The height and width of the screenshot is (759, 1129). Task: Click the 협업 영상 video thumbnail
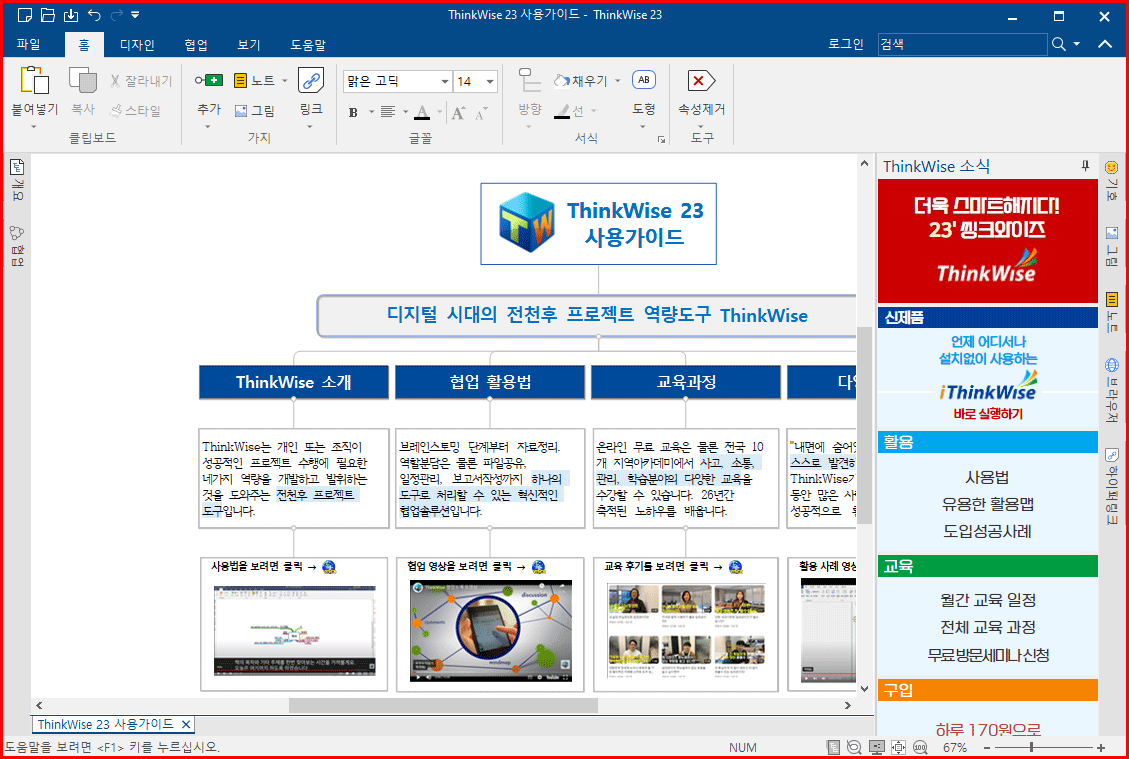click(x=490, y=631)
